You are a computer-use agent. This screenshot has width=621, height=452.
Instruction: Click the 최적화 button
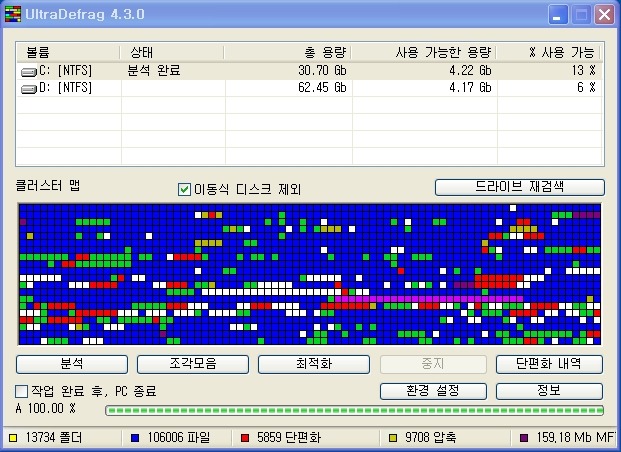tap(314, 364)
